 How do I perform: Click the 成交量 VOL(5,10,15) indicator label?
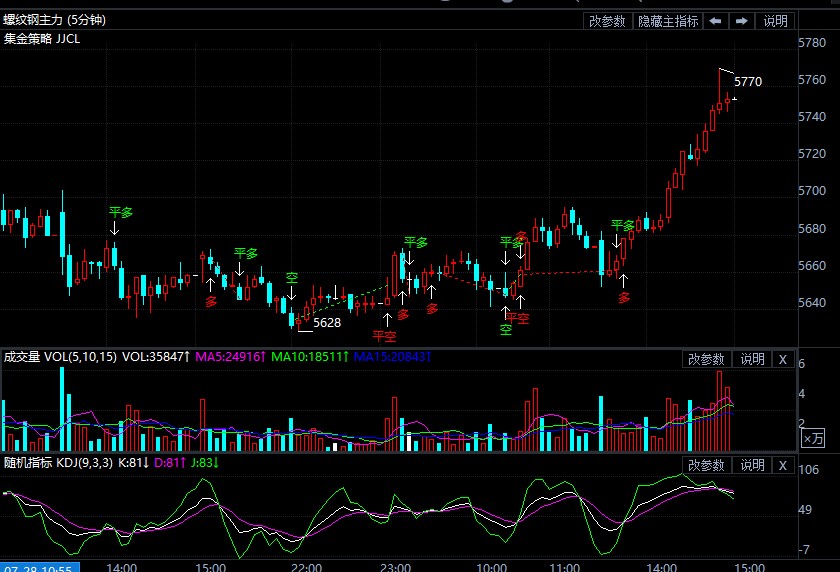(x=60, y=357)
